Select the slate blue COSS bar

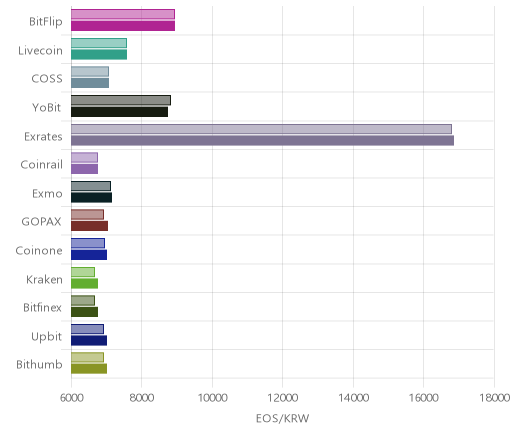pyautogui.click(x=90, y=83)
